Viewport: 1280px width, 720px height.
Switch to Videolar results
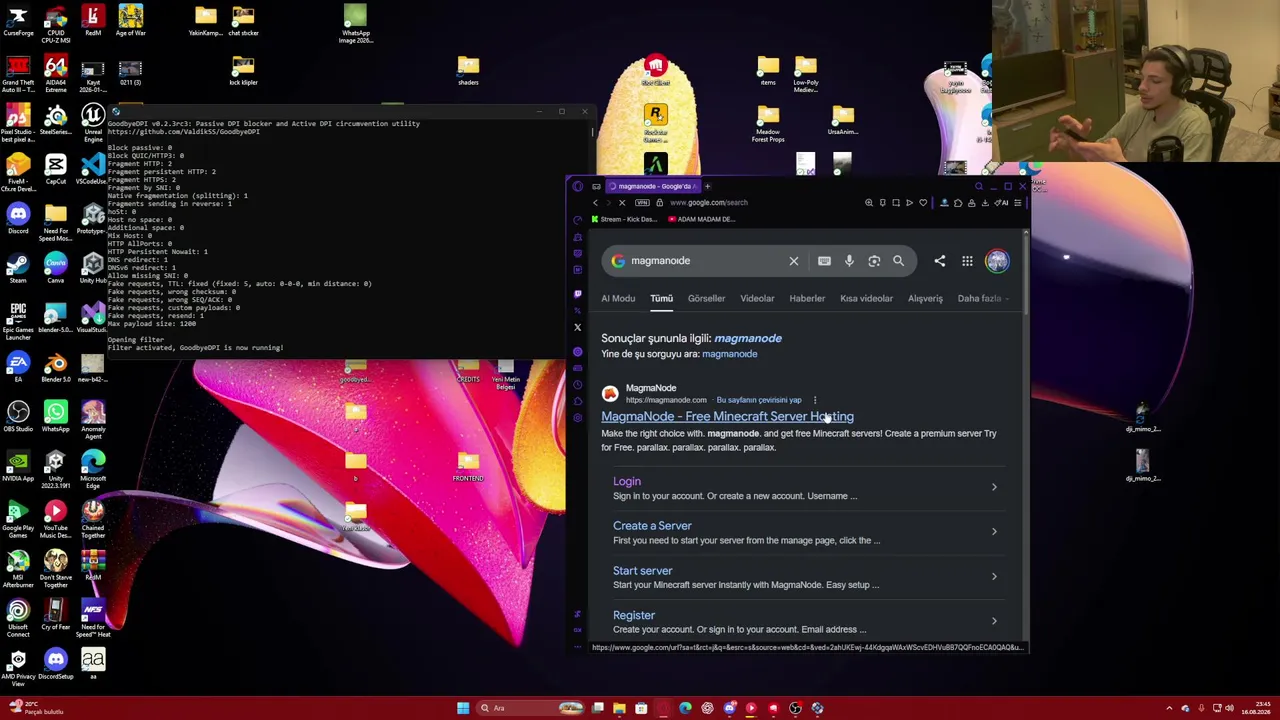click(x=757, y=298)
